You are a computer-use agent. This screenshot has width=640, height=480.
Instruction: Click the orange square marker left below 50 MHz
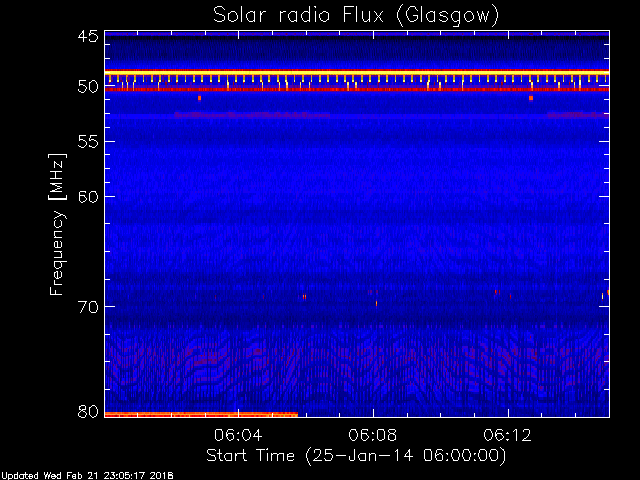pyautogui.click(x=199, y=98)
